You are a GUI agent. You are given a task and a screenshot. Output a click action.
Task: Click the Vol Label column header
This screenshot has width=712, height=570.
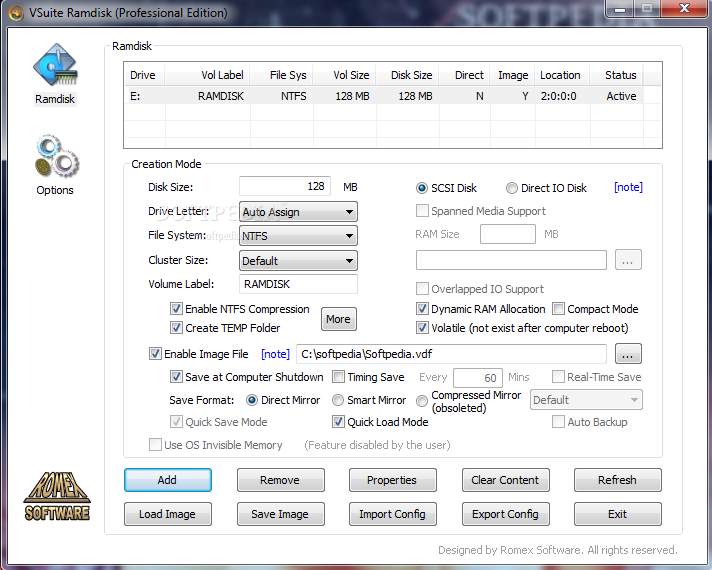click(208, 75)
